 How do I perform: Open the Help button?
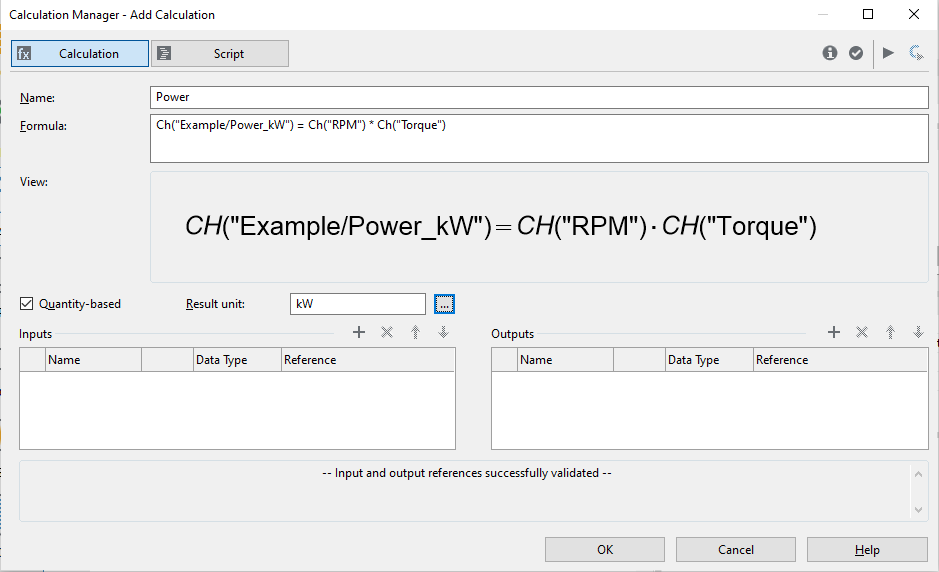coord(867,549)
